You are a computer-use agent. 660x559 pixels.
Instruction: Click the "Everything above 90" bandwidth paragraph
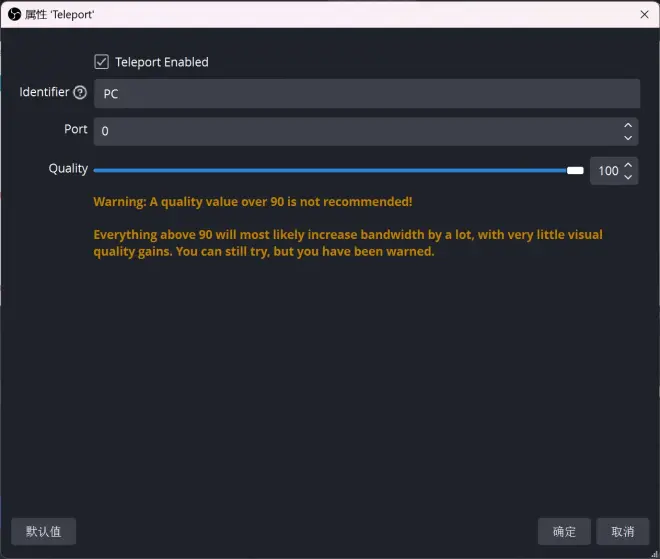click(348, 243)
